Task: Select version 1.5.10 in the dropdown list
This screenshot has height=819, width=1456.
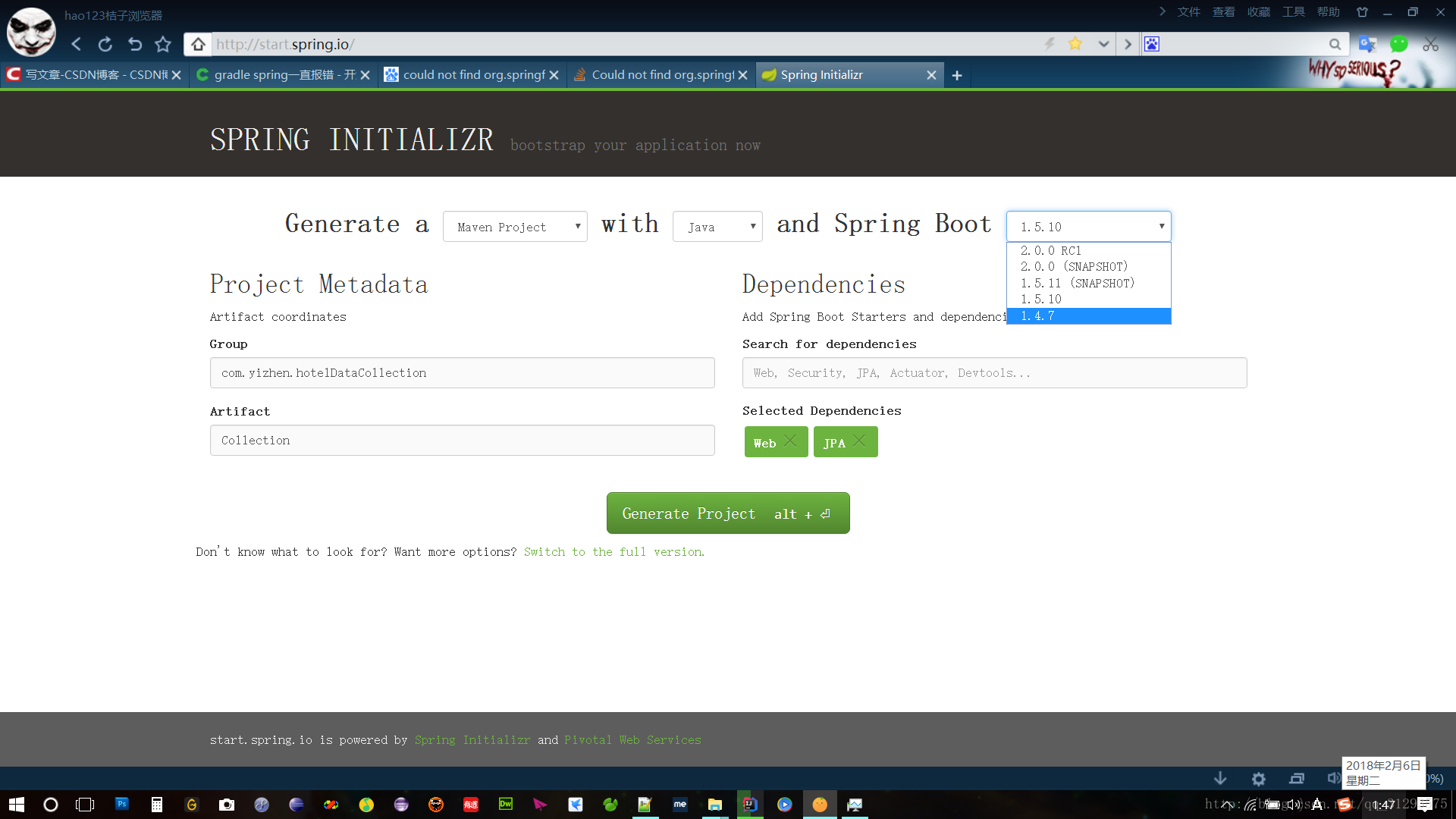Action: pos(1088,300)
